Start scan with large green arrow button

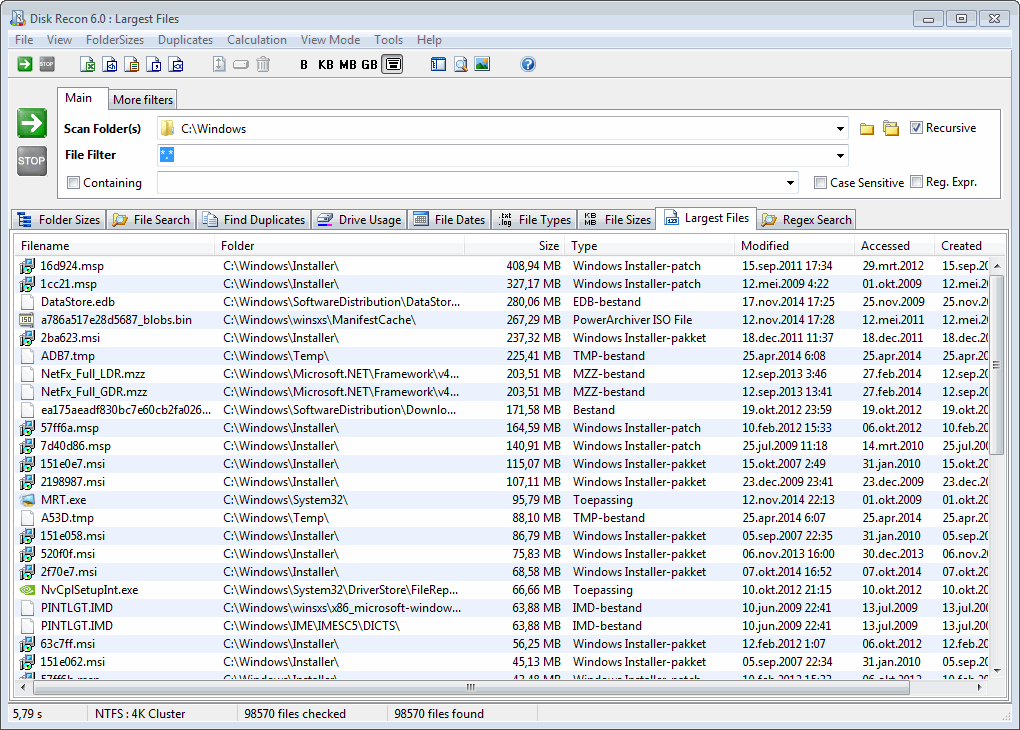click(32, 123)
